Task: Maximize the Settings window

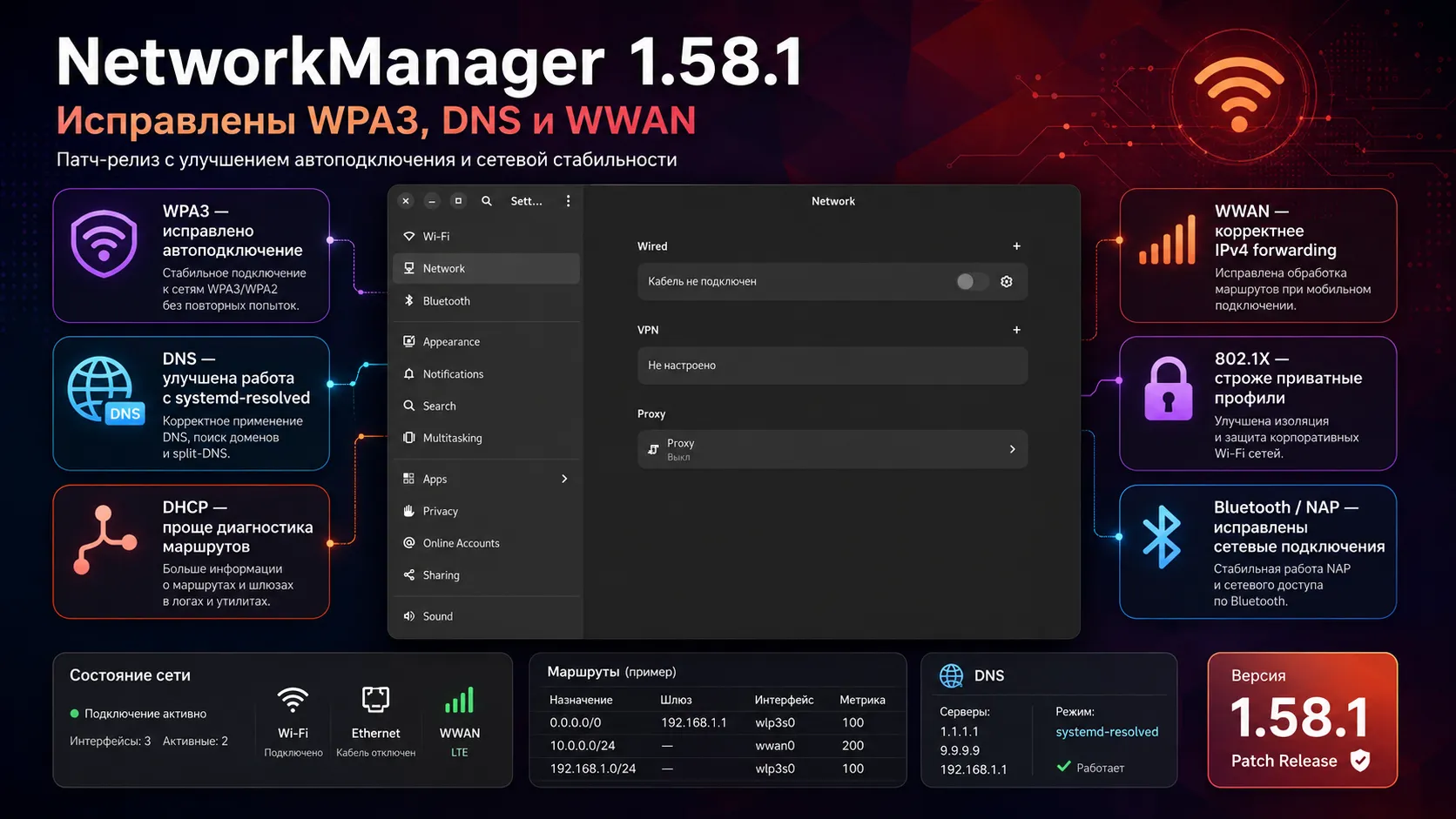Action: (x=458, y=201)
